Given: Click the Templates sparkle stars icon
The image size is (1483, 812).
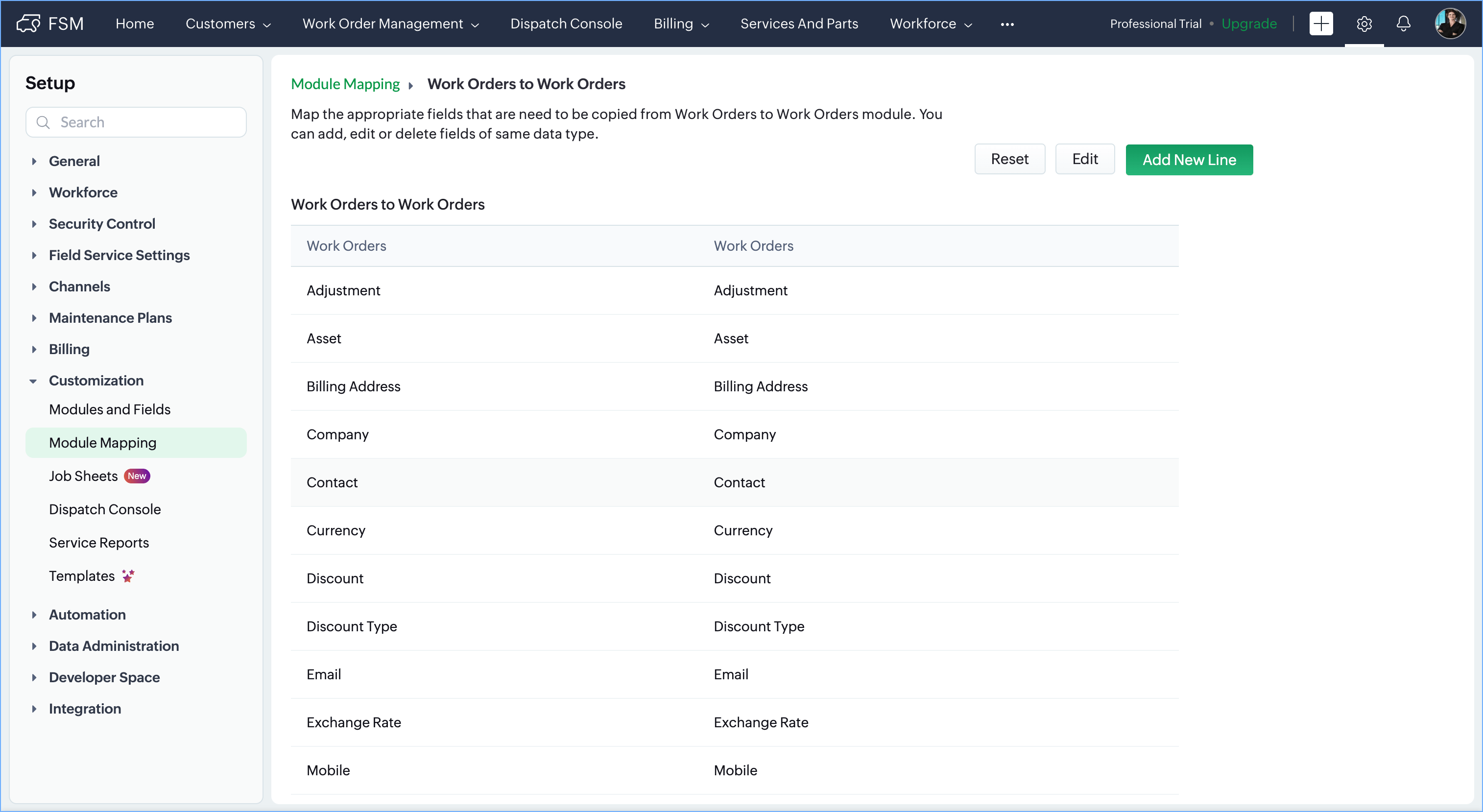Looking at the screenshot, I should click(128, 575).
